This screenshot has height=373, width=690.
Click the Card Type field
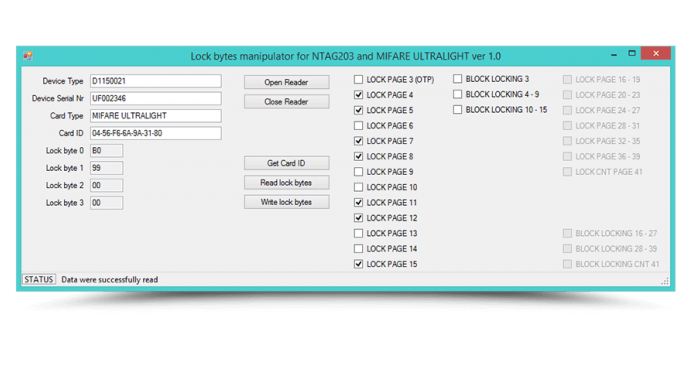[x=156, y=116]
